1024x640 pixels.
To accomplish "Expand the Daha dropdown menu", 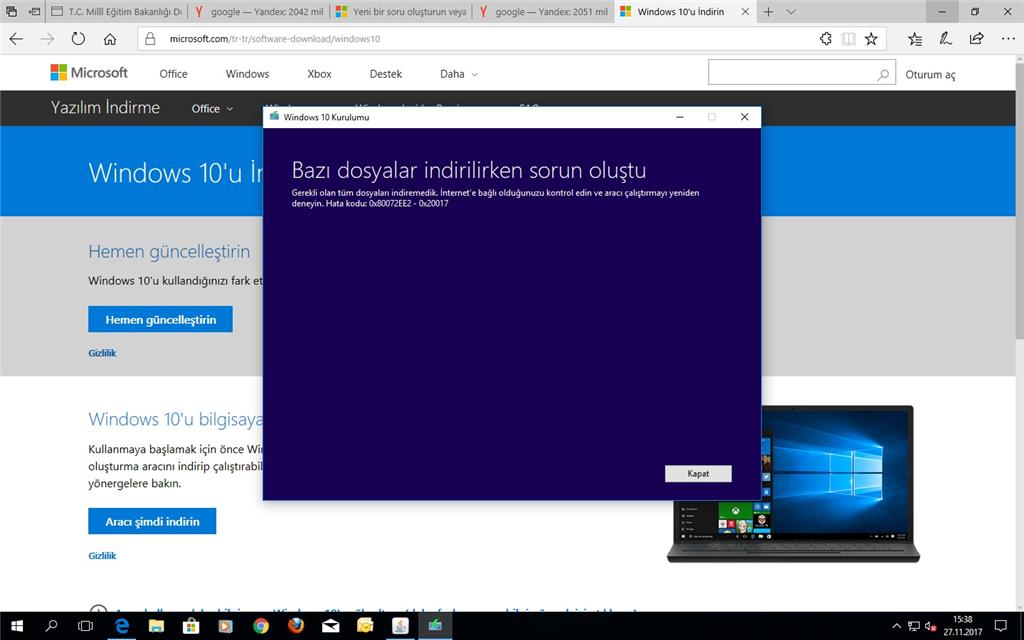I will pos(458,74).
